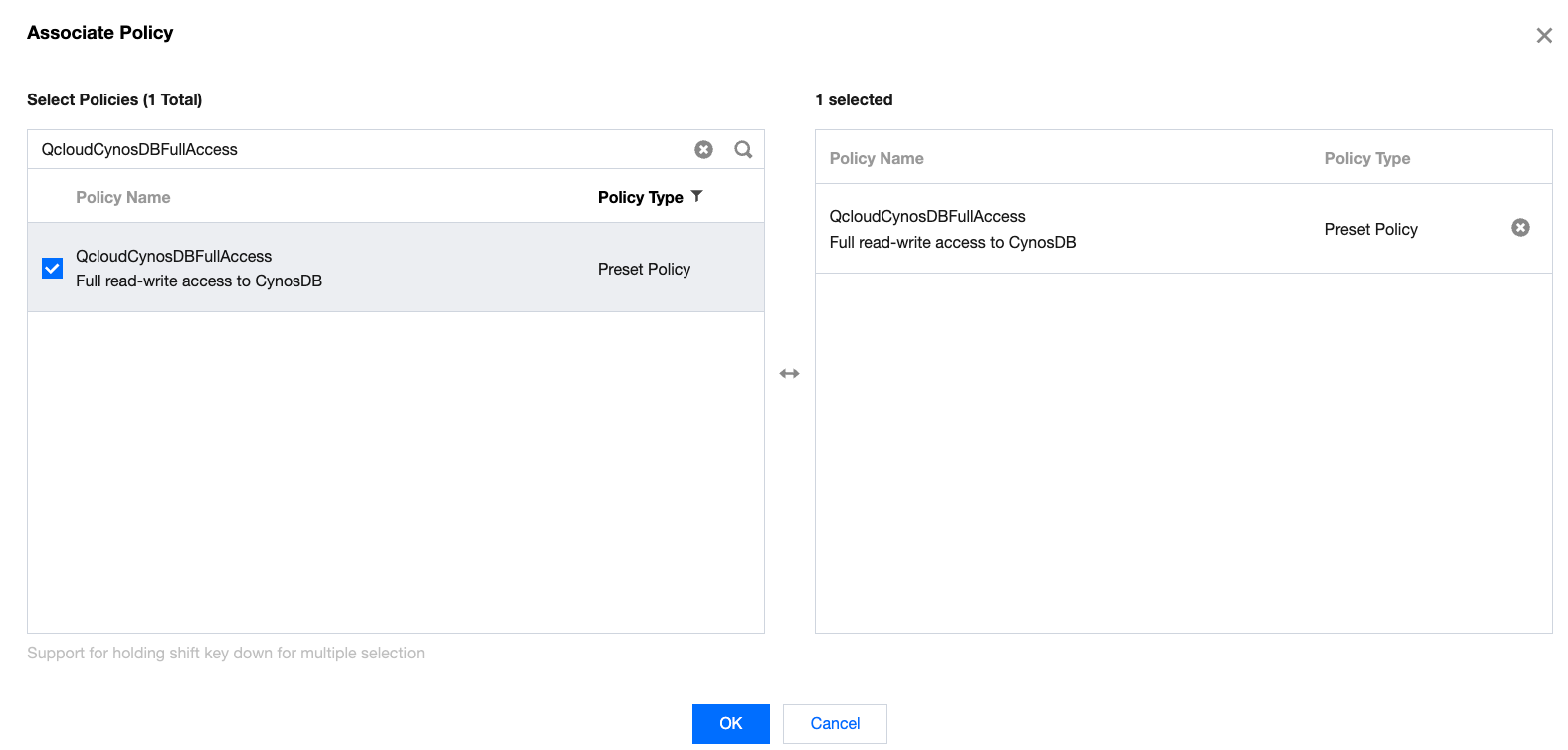Focus the policy search input box

(358, 149)
